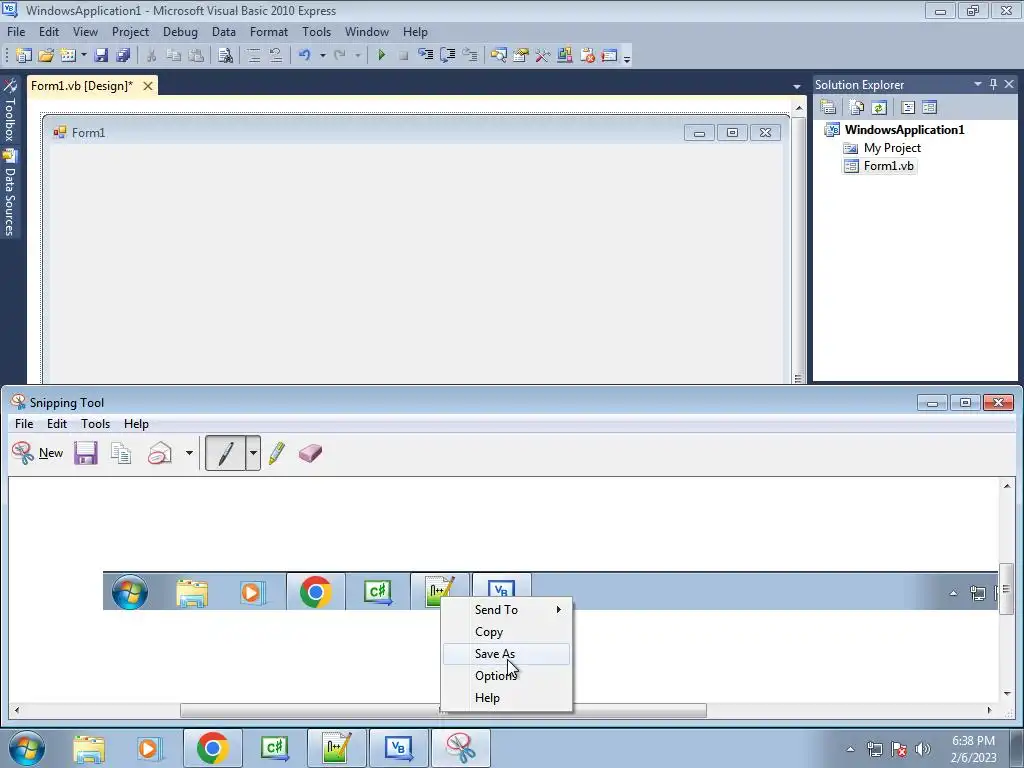Open the Debug menu

pos(180,31)
